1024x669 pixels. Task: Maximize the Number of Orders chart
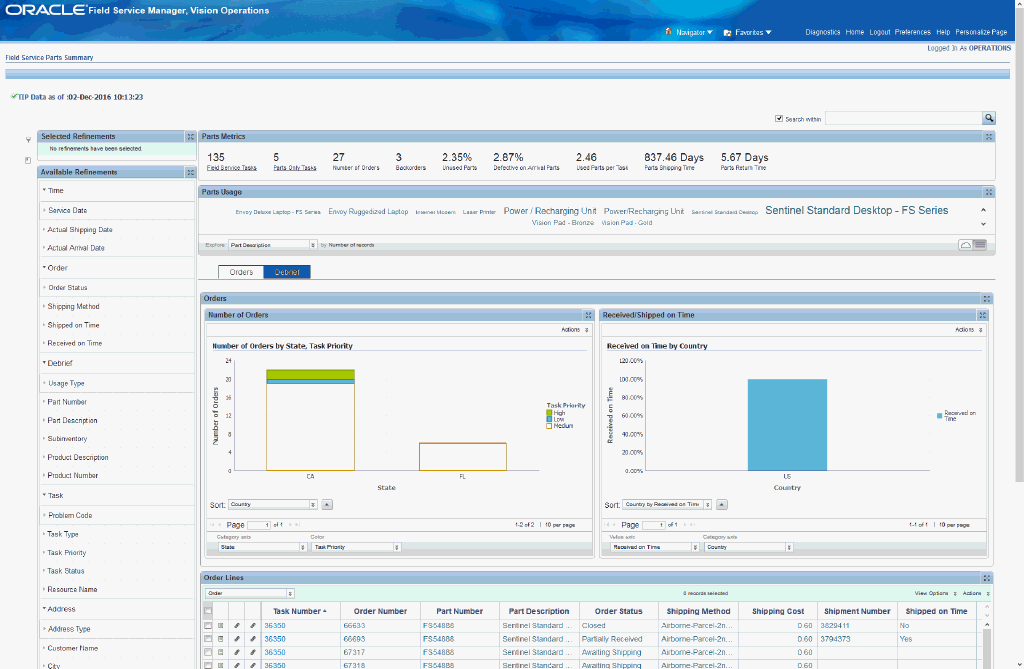588,315
